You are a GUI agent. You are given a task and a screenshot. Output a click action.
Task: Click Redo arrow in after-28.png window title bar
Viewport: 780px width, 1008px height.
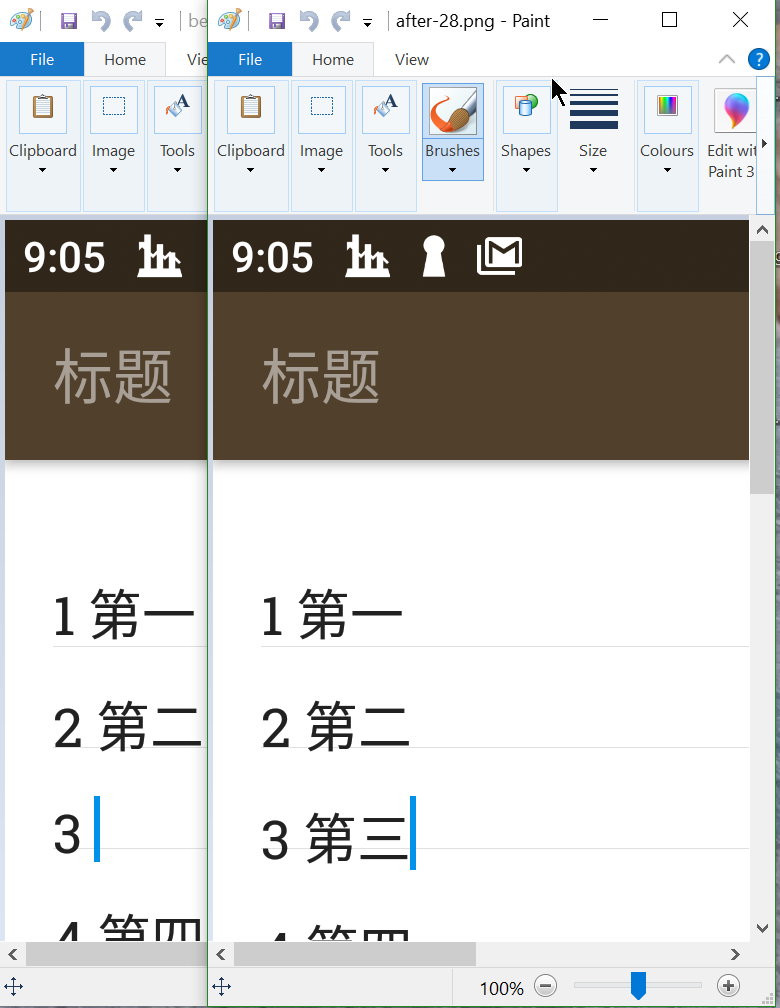340,21
